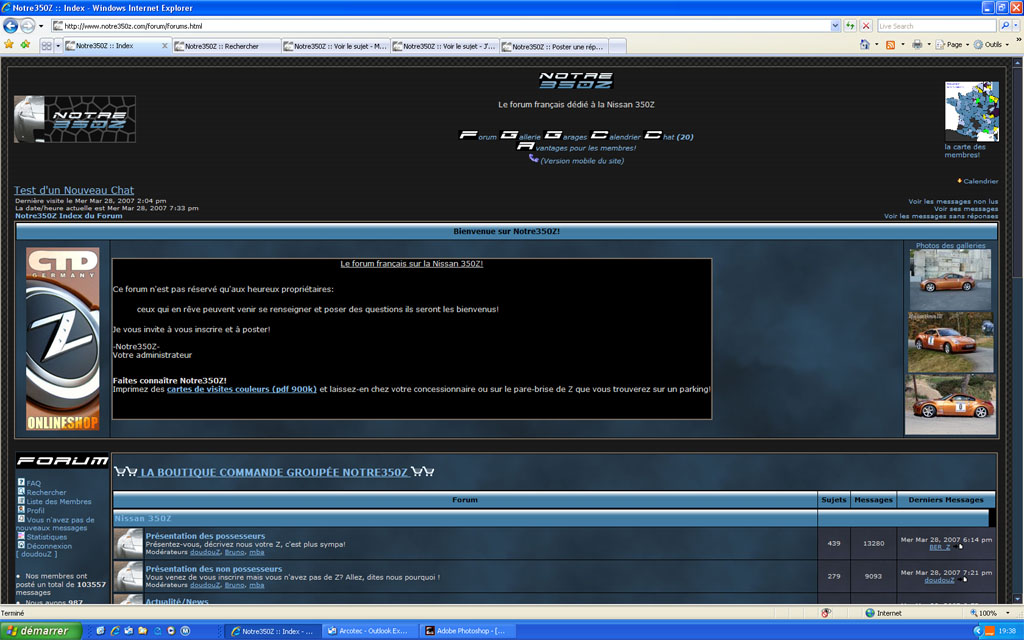1024x640 pixels.
Task: Click the browser Back button
Action: click(11, 26)
